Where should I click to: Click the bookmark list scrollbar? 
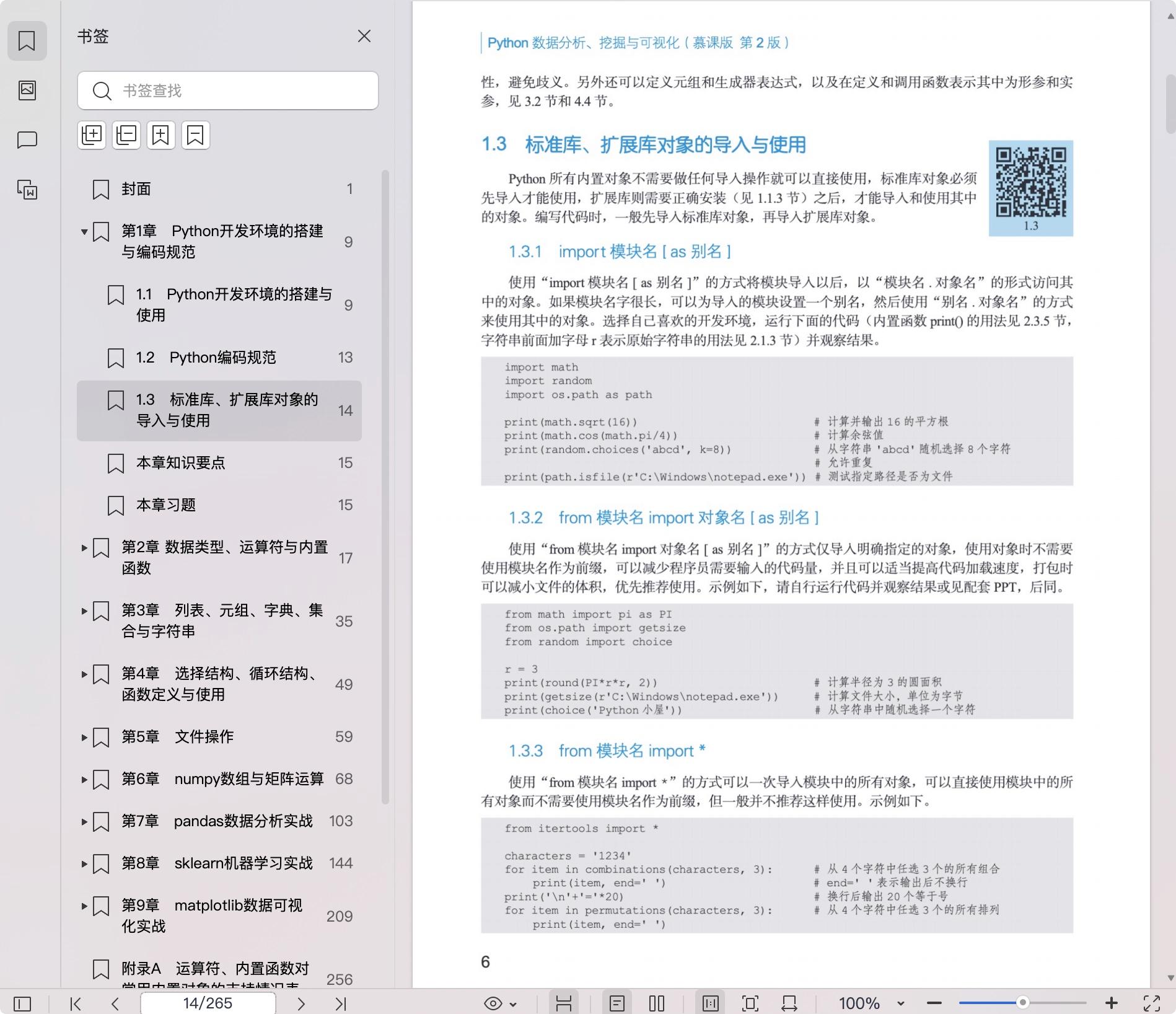click(x=385, y=487)
